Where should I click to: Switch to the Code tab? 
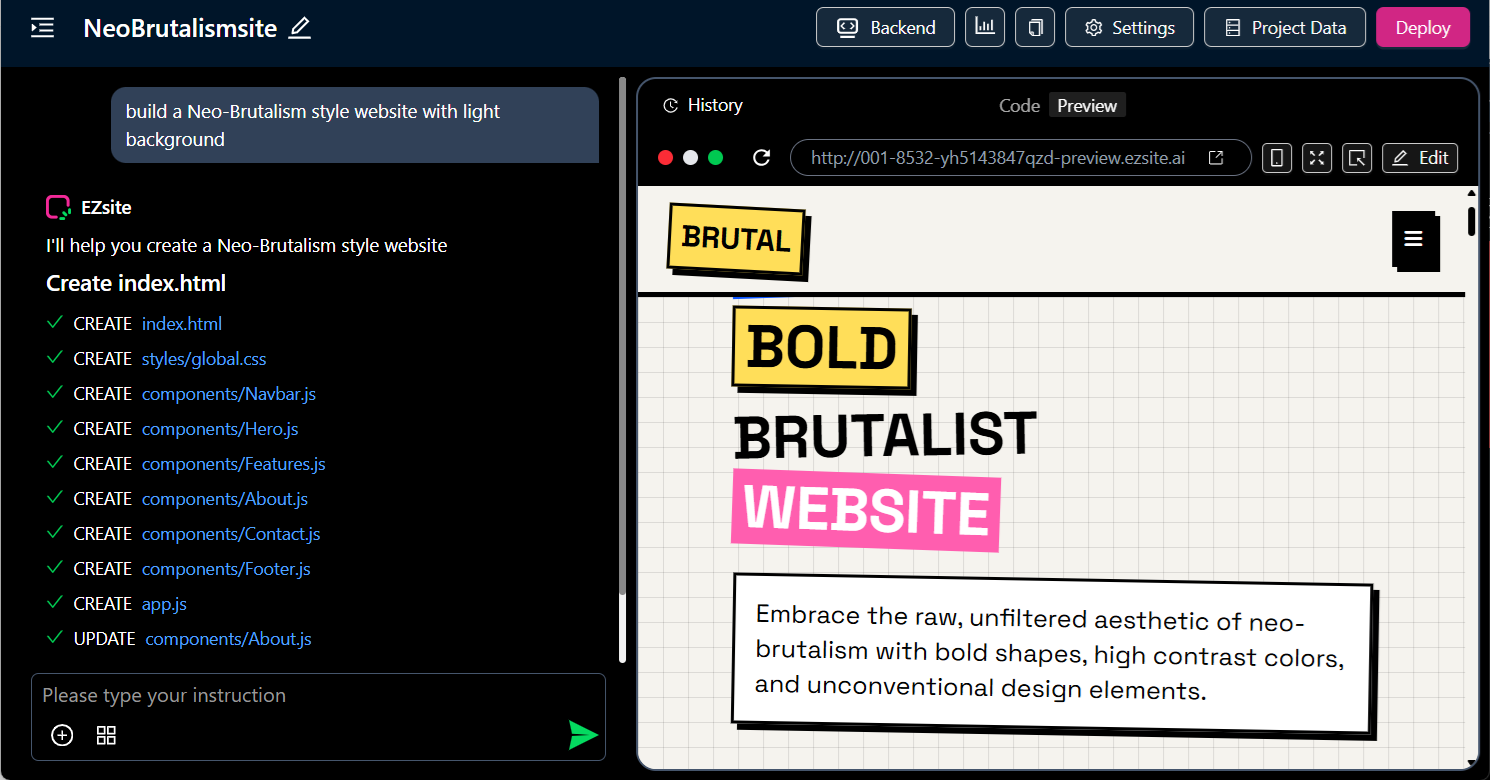pos(1019,105)
